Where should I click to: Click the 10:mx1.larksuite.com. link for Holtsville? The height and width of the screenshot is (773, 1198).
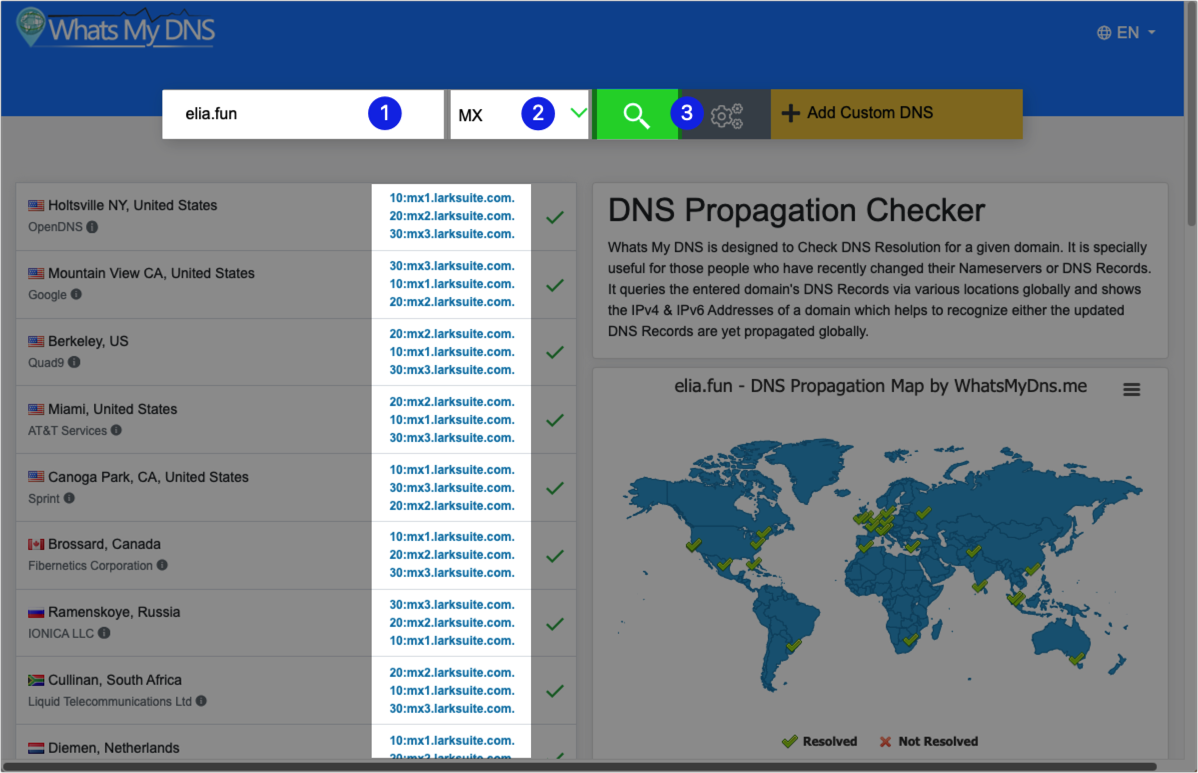[x=452, y=198]
